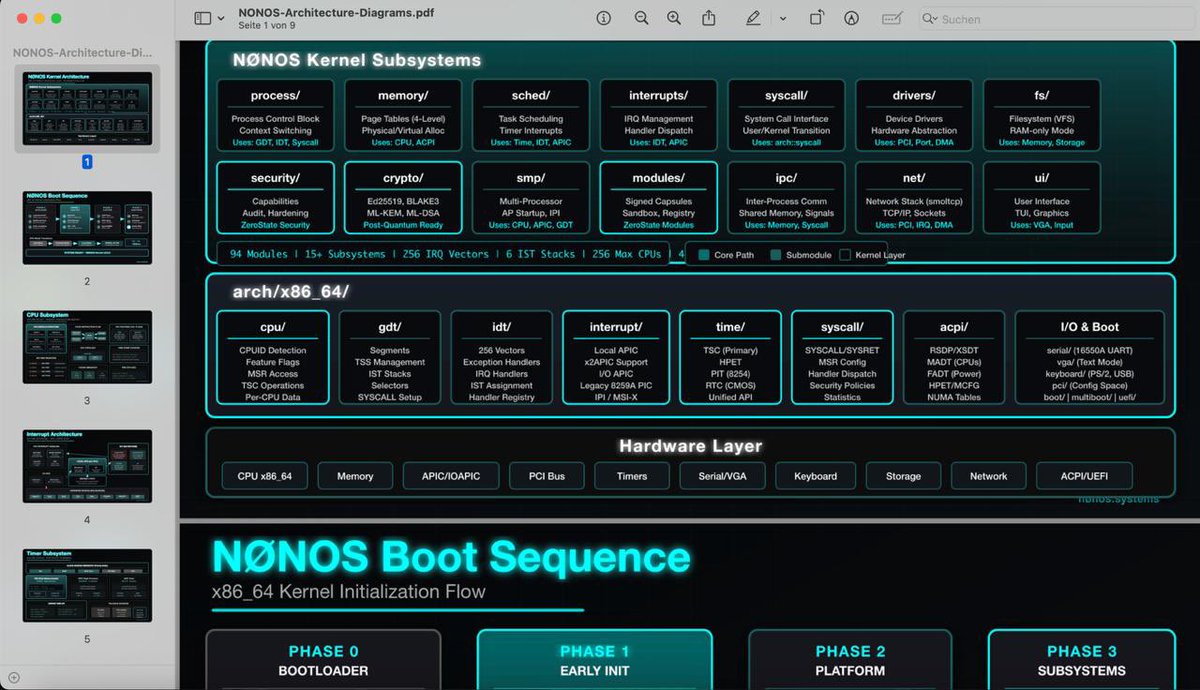
Task: Click the Keyboard hardware box
Action: coord(815,476)
